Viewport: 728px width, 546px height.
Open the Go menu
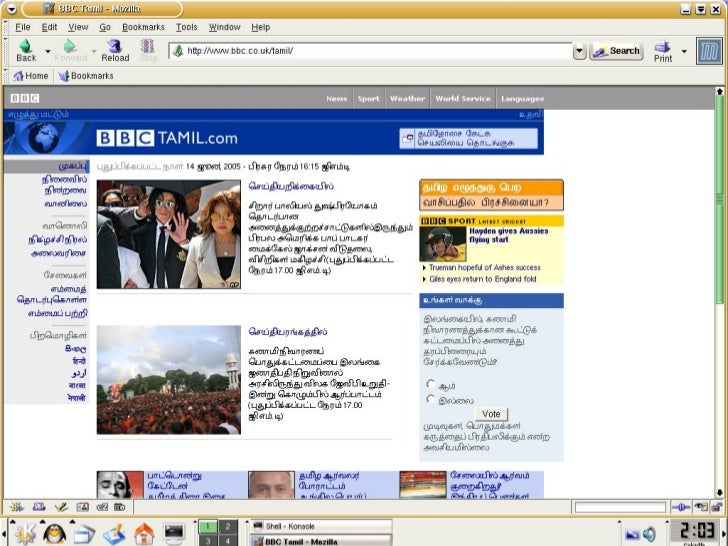coord(105,27)
